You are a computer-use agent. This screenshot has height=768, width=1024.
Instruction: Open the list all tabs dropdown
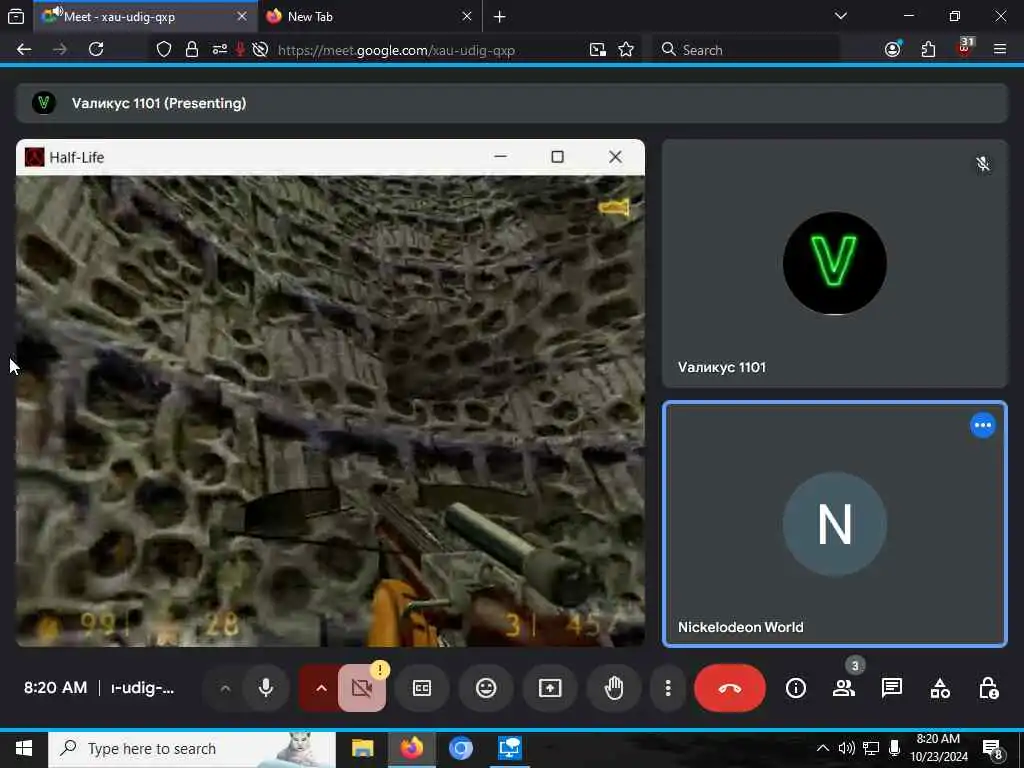pos(840,16)
